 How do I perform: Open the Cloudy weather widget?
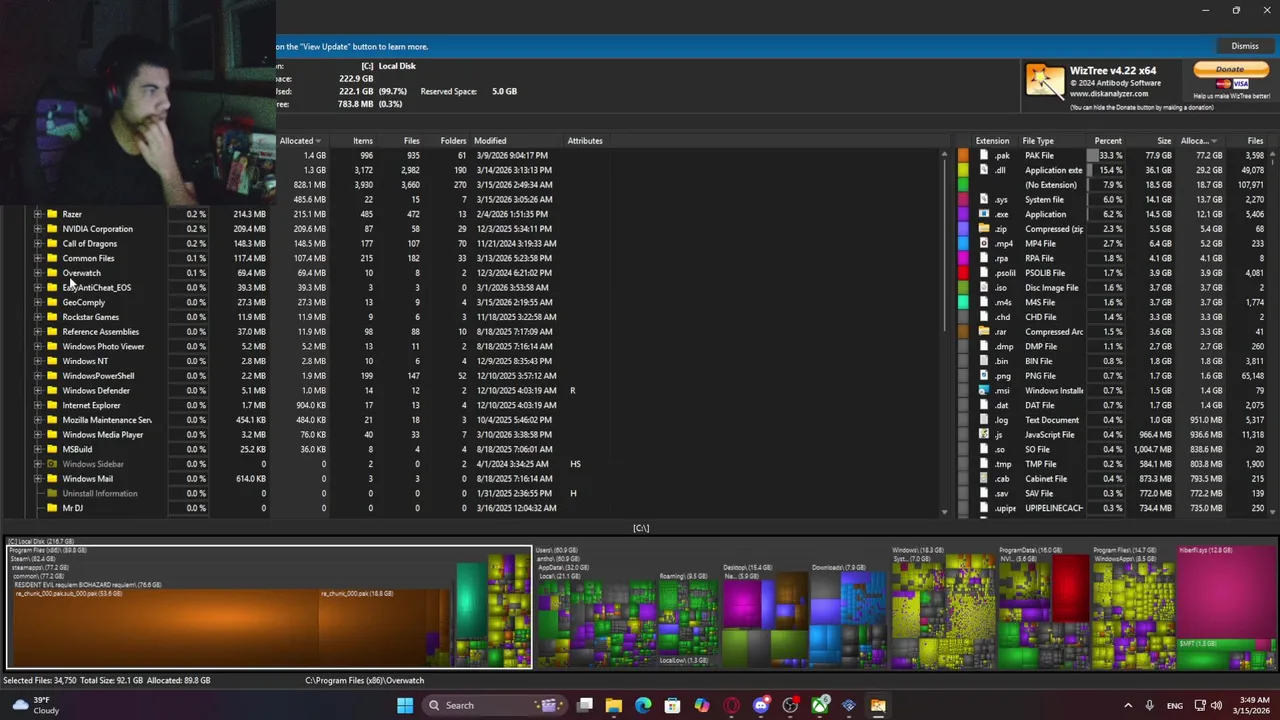[x=35, y=705]
